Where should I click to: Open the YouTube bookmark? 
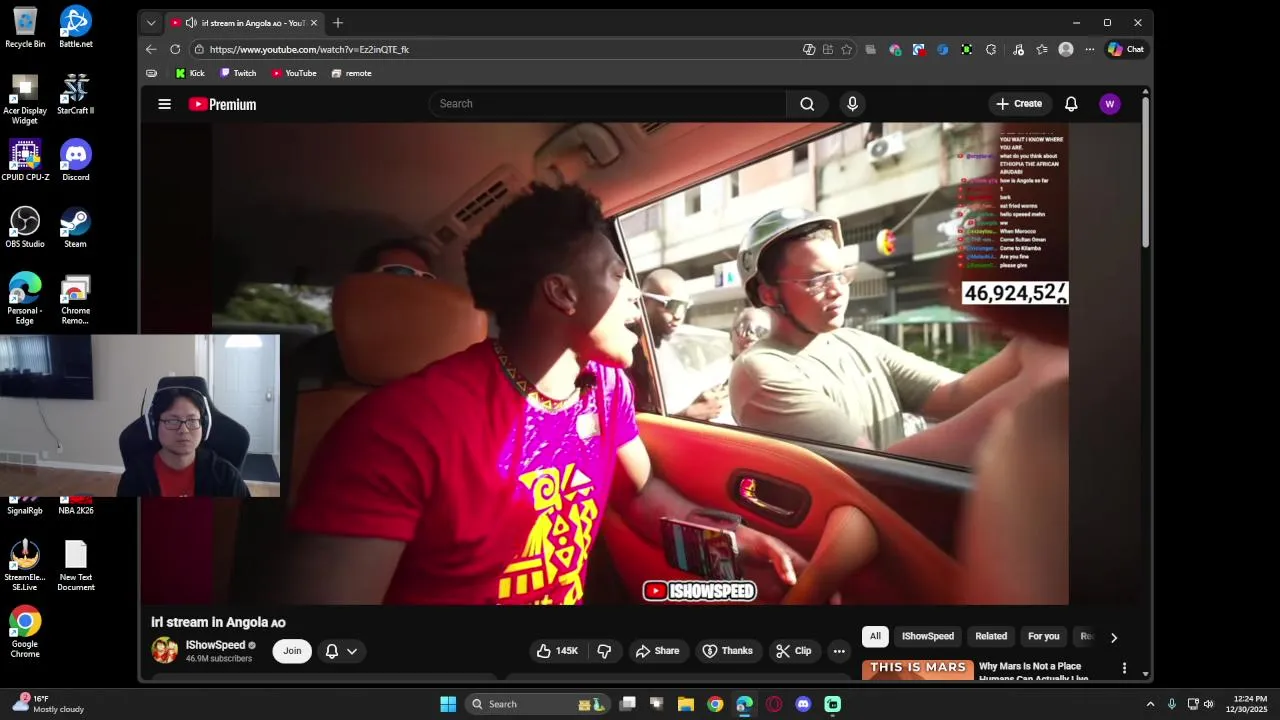coord(294,73)
